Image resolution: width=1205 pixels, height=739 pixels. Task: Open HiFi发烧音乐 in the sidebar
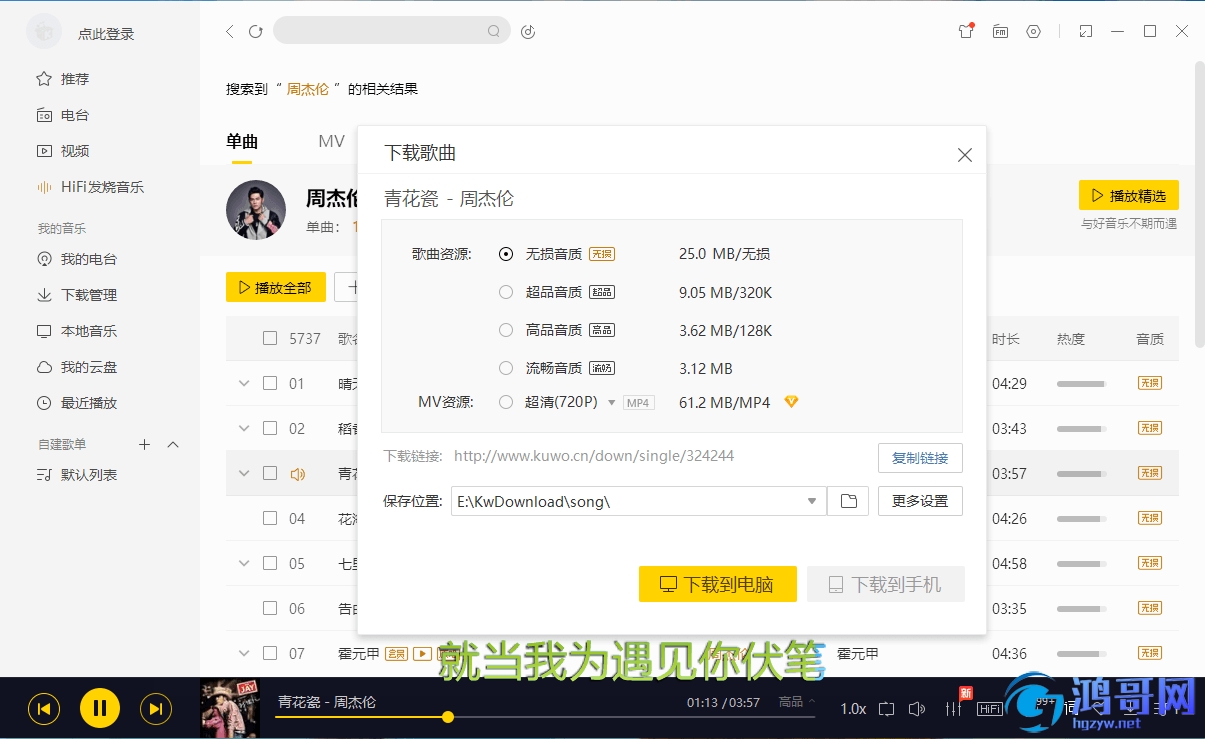90,187
